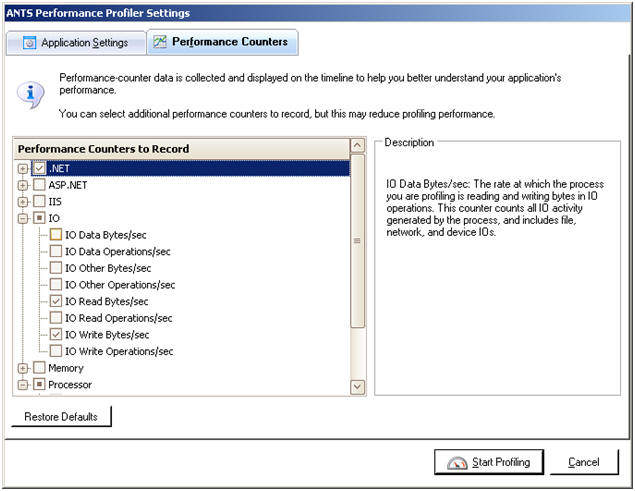
Task: Click the scrollbar down arrow
Action: (357, 387)
